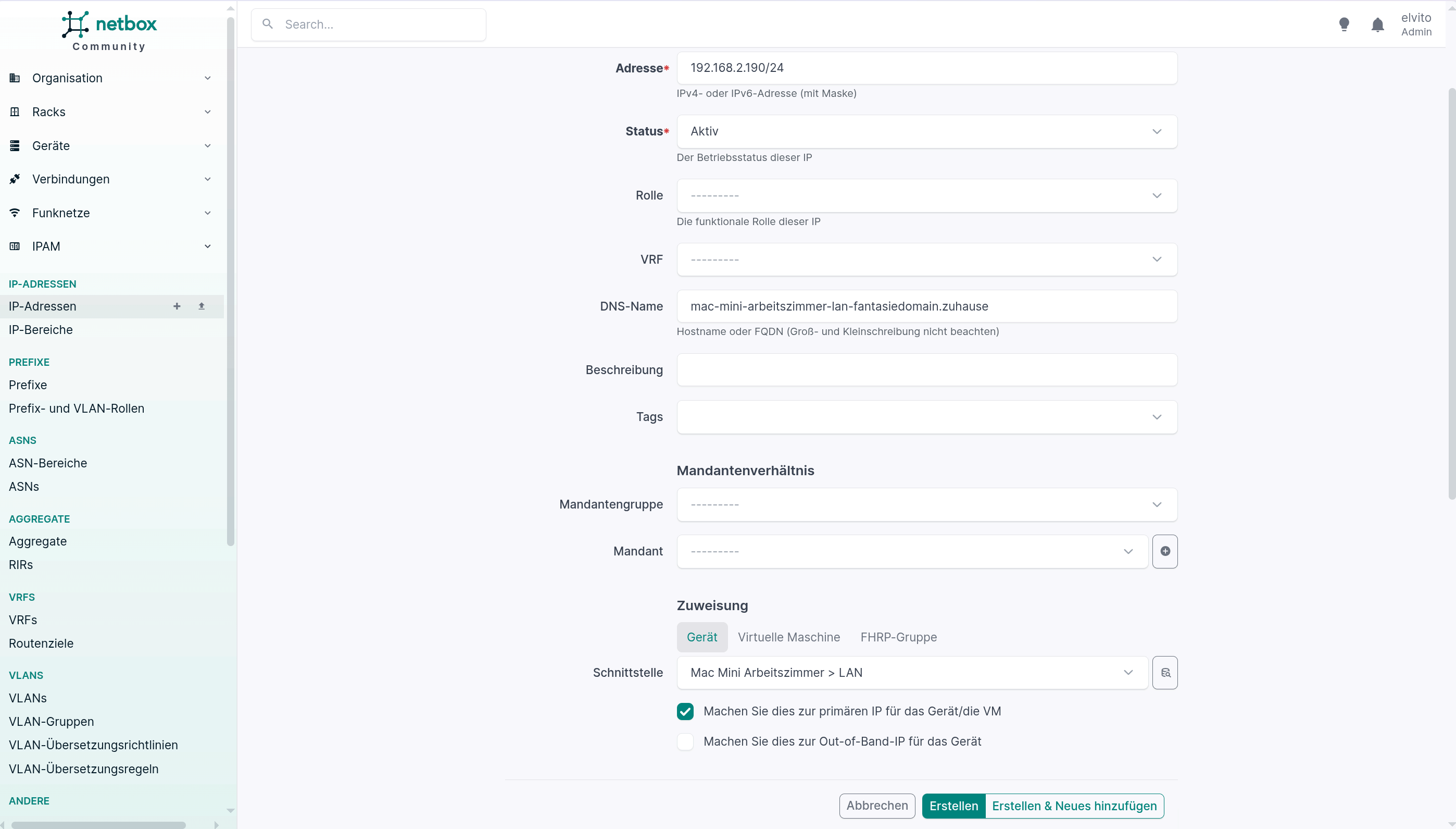This screenshot has height=829, width=1456.
Task: Click the search magnifier icon
Action: 268,24
